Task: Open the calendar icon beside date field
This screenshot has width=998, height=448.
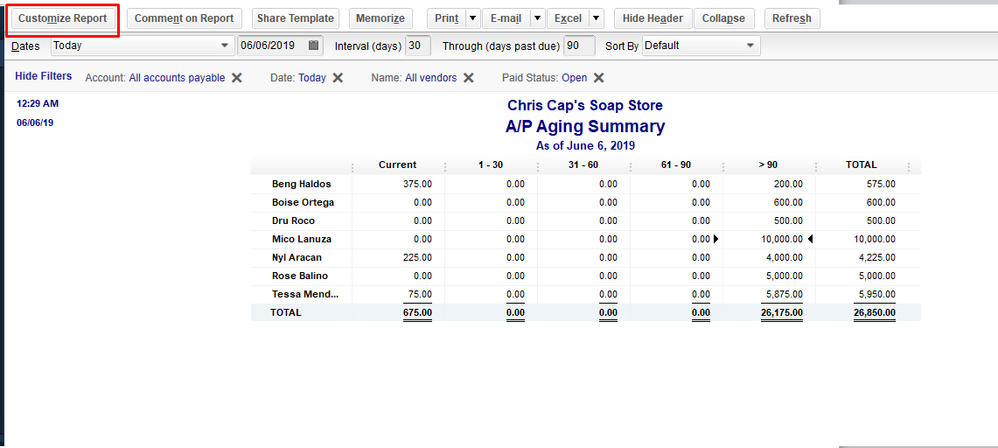Action: tap(314, 46)
